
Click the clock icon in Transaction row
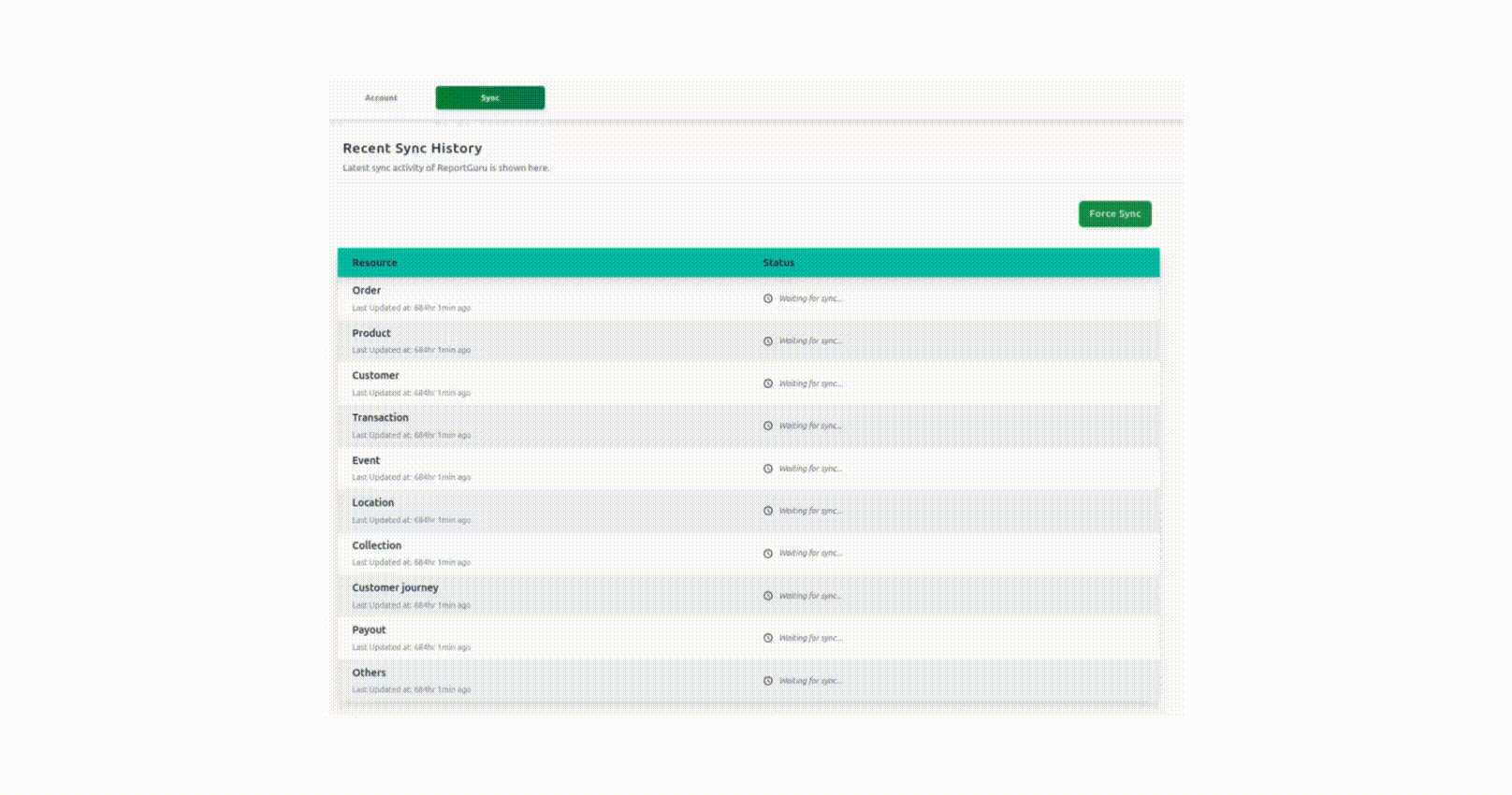coord(768,426)
